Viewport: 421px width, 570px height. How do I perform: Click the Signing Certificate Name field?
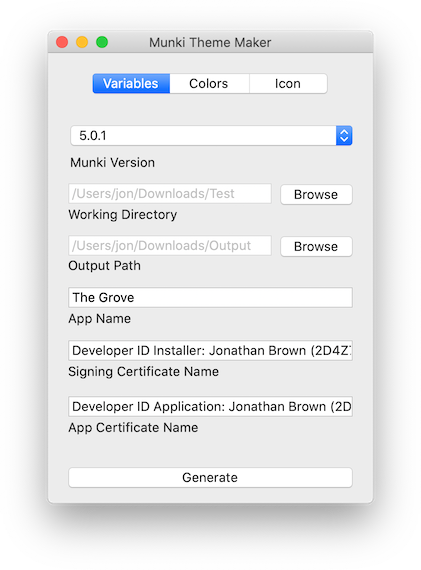coord(210,350)
